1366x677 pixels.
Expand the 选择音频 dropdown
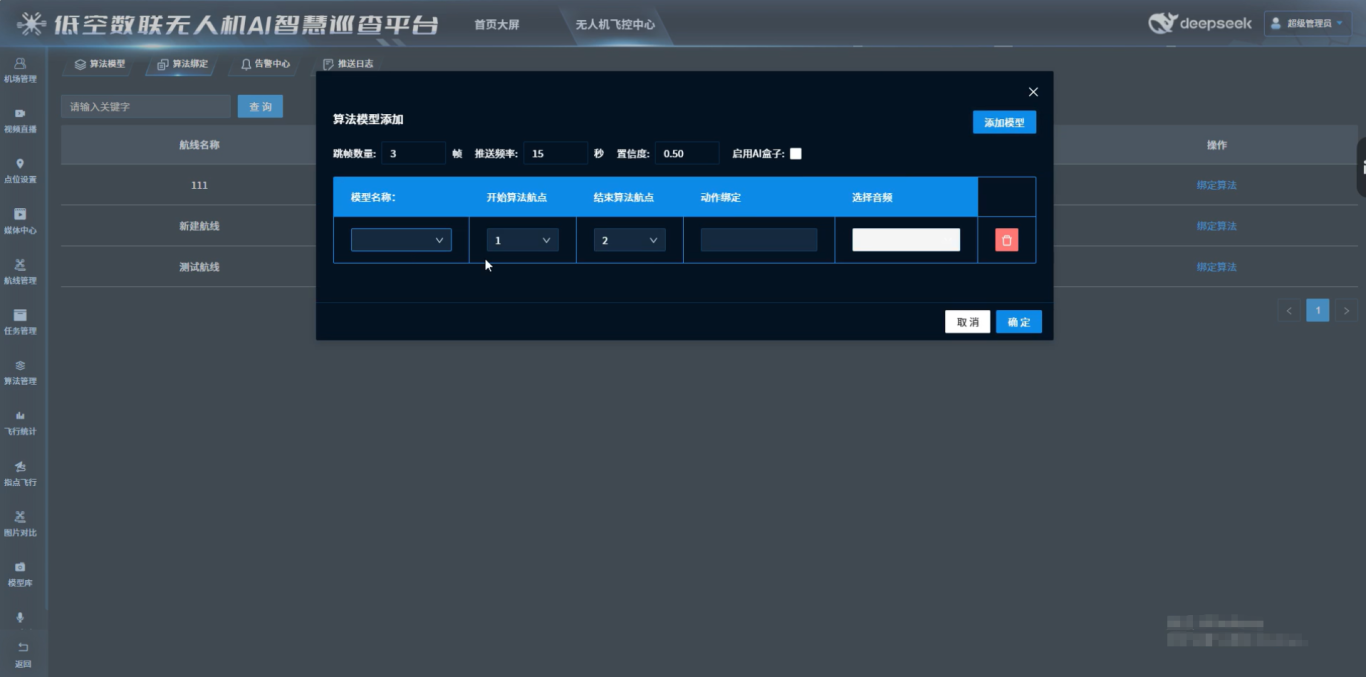coord(905,240)
